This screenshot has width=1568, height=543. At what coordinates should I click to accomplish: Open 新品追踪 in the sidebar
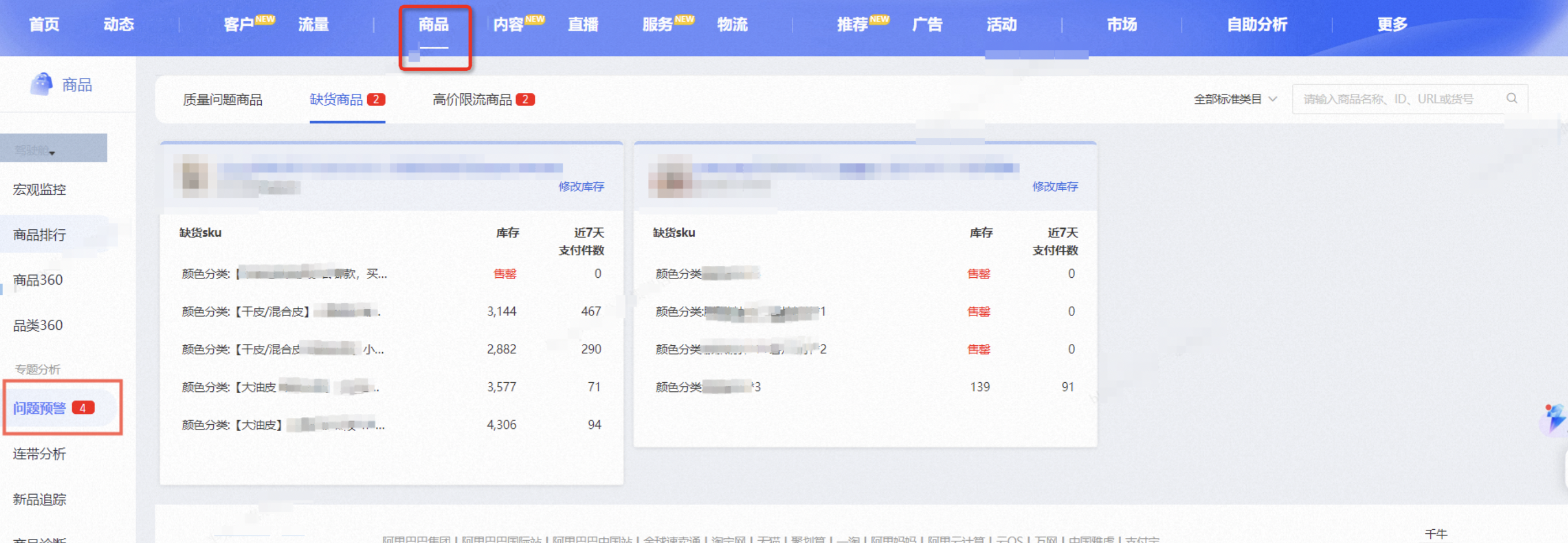coord(40,499)
